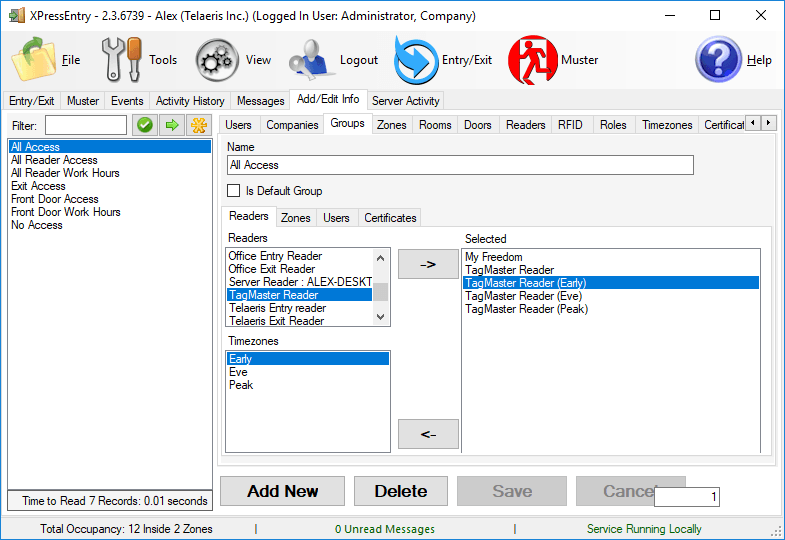Click the tab strip scroll-right arrow
This screenshot has height=540, width=785.
[768, 123]
